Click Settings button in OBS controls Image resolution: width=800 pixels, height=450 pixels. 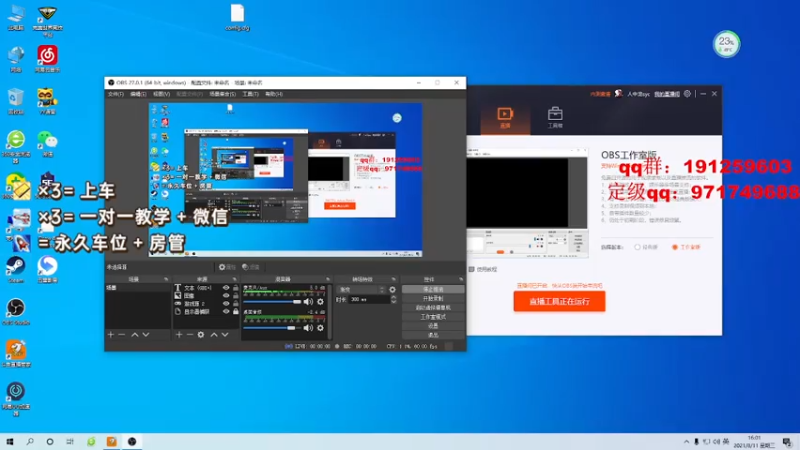tap(433, 326)
